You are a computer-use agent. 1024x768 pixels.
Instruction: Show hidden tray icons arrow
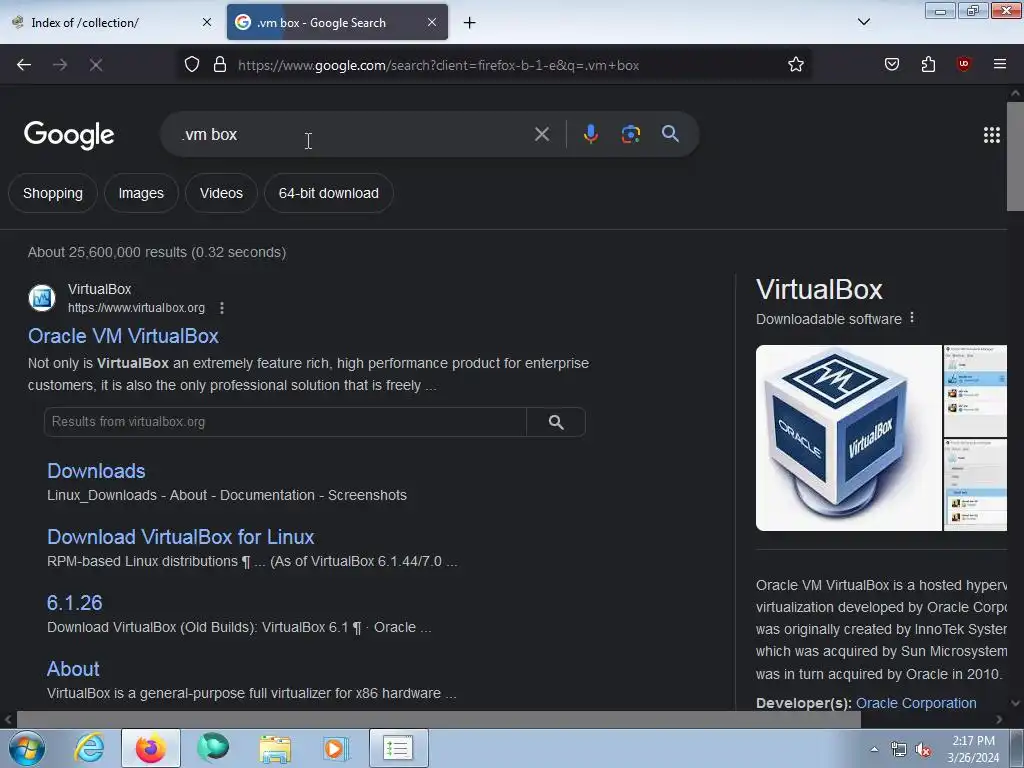[874, 750]
